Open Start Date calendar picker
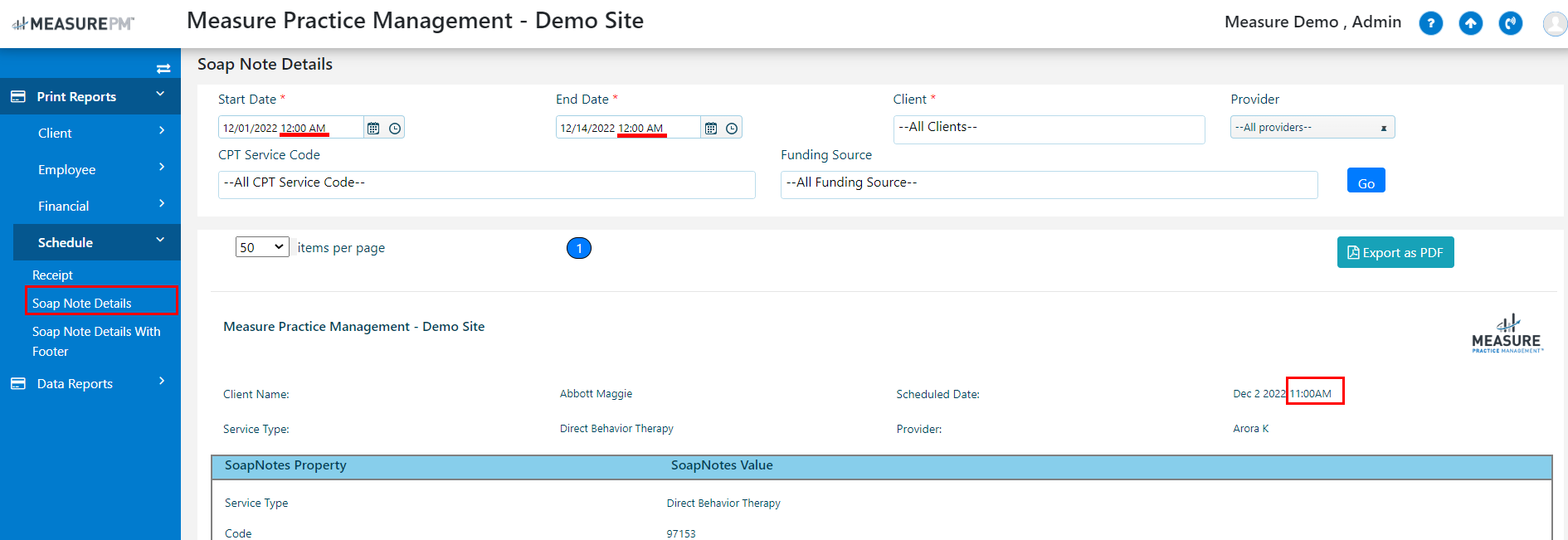The width and height of the screenshot is (1568, 540). 373,129
